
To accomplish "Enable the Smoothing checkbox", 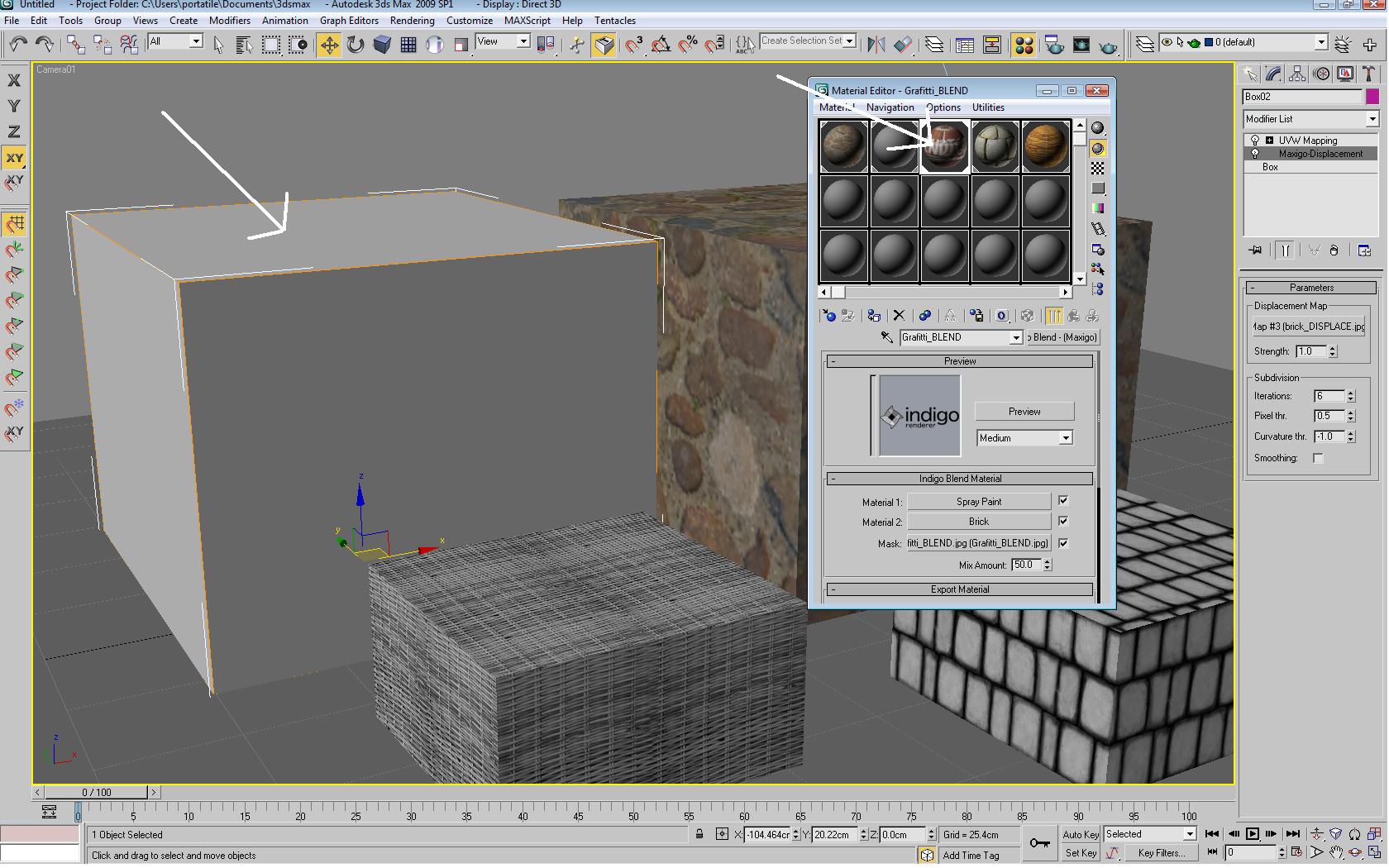I will point(1318,458).
